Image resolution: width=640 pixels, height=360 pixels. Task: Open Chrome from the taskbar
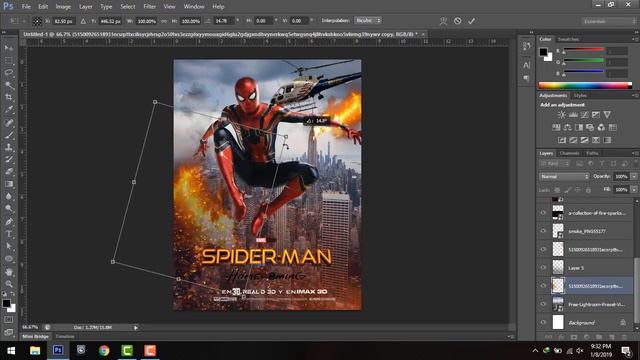[x=104, y=351]
